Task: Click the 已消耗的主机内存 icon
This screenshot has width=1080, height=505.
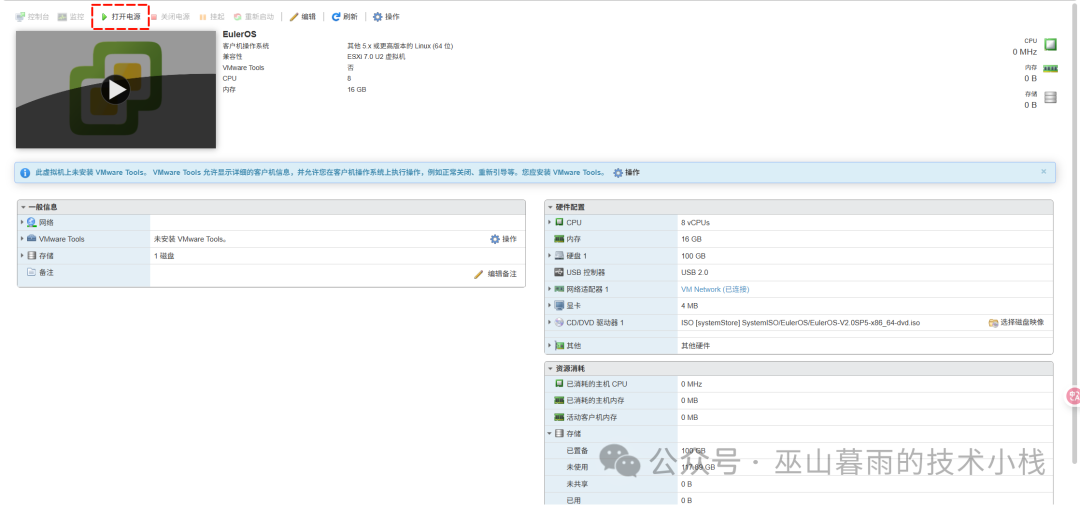Action: click(x=559, y=400)
